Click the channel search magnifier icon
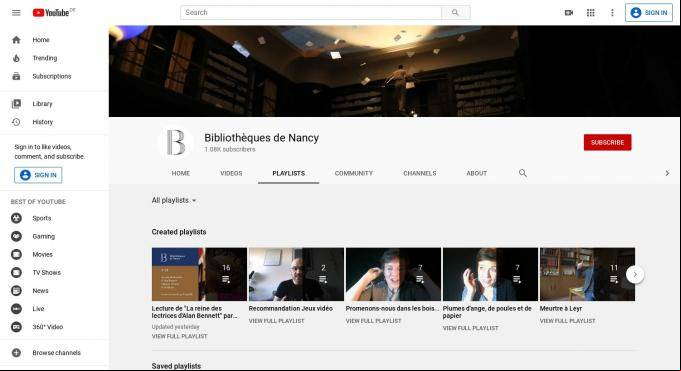This screenshot has height=371, width=681. [523, 173]
